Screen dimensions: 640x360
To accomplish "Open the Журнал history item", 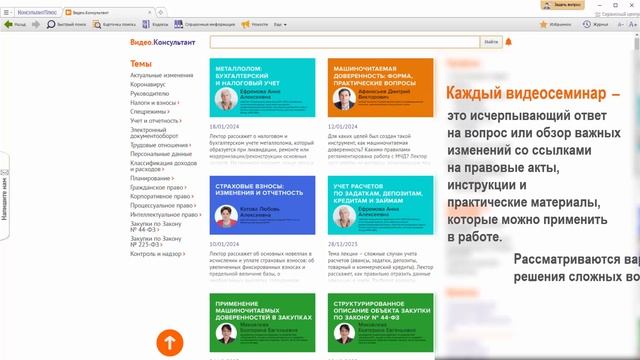I will [x=595, y=24].
